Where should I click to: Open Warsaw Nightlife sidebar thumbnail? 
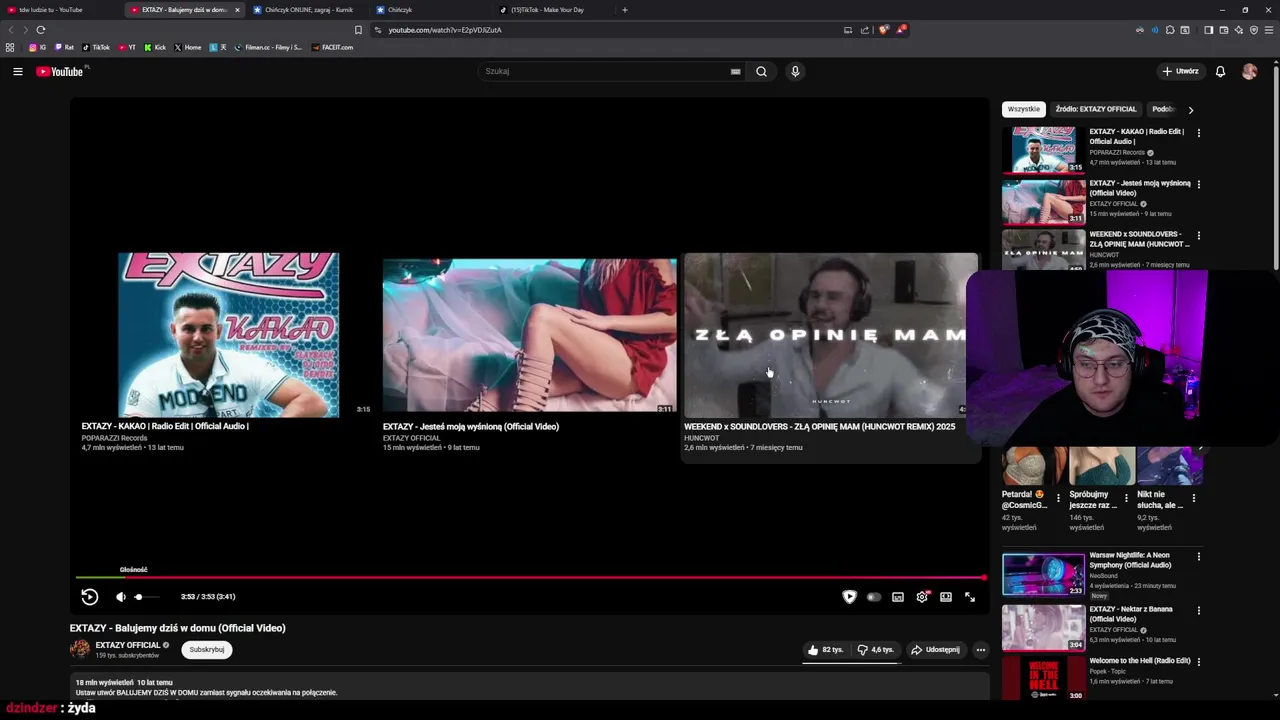point(1043,575)
